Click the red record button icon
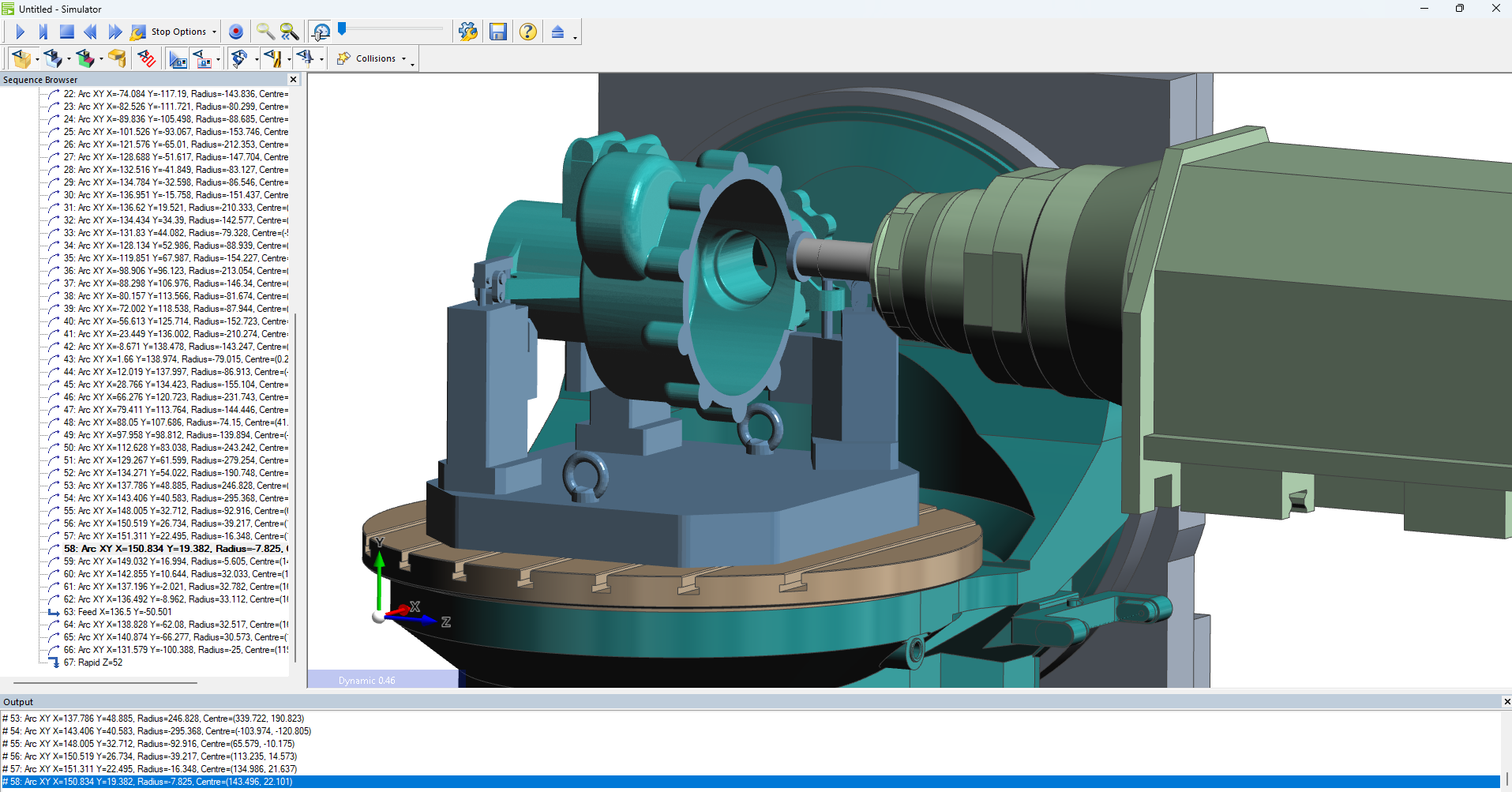 pyautogui.click(x=235, y=32)
